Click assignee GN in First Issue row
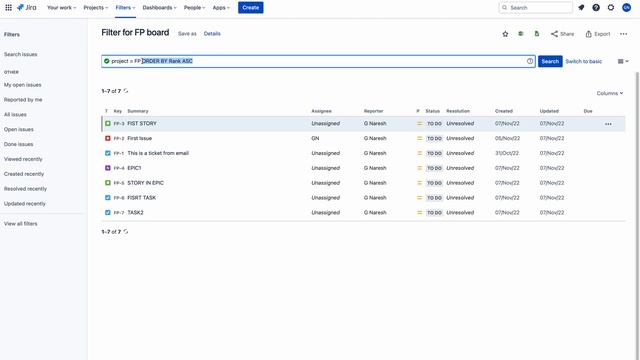The width and height of the screenshot is (640, 360). click(x=315, y=138)
